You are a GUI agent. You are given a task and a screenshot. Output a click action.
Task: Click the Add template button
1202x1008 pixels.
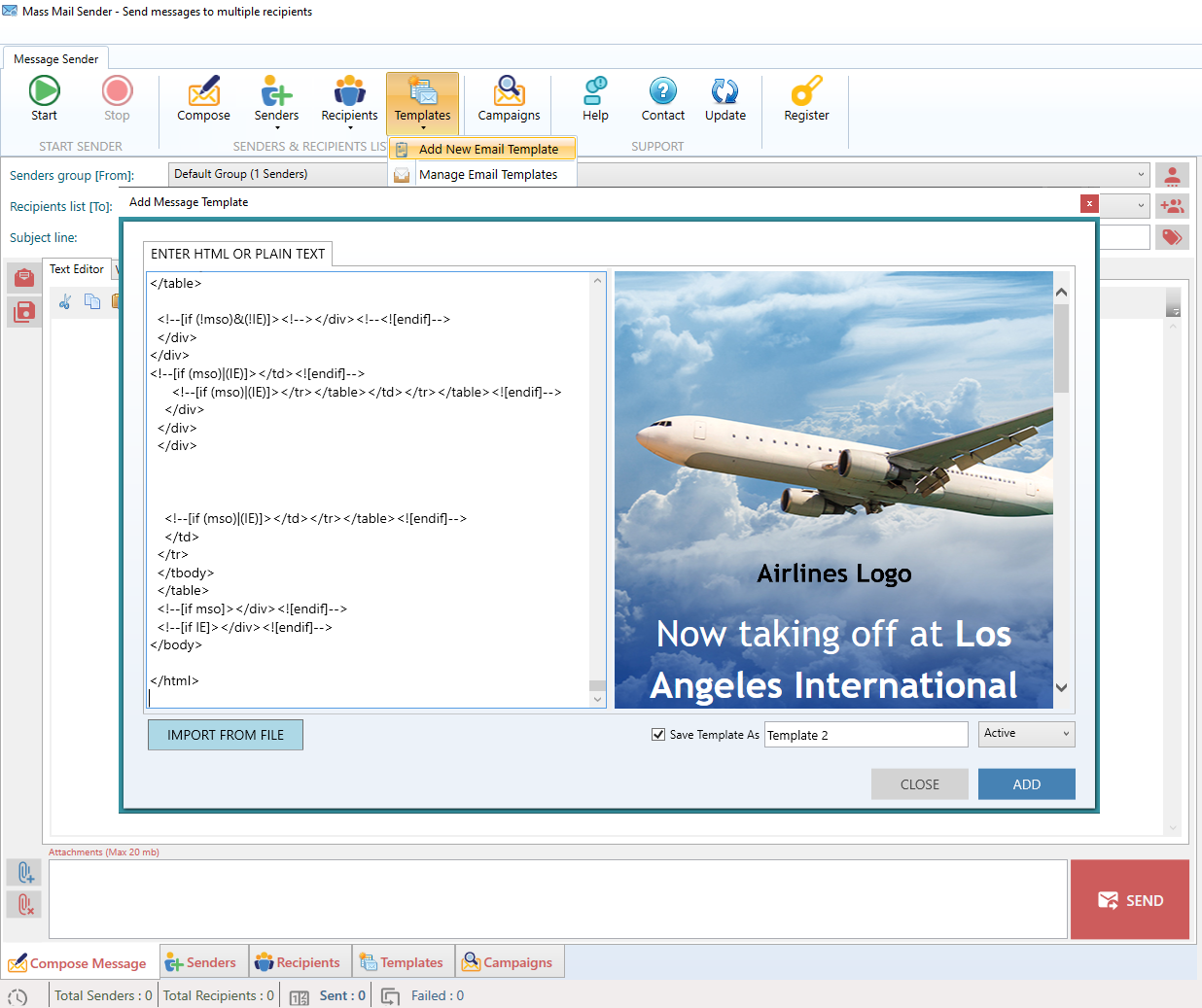1027,784
